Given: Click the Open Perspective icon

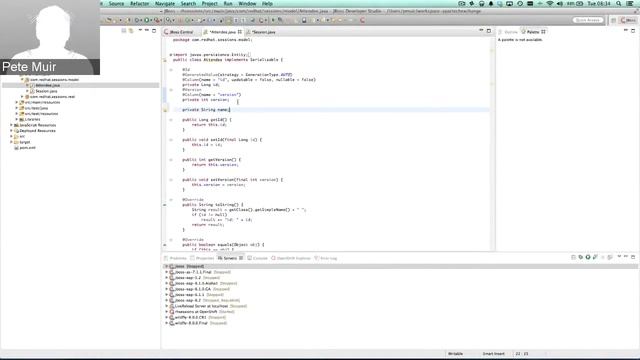Looking at the screenshot, I should pos(613,20).
